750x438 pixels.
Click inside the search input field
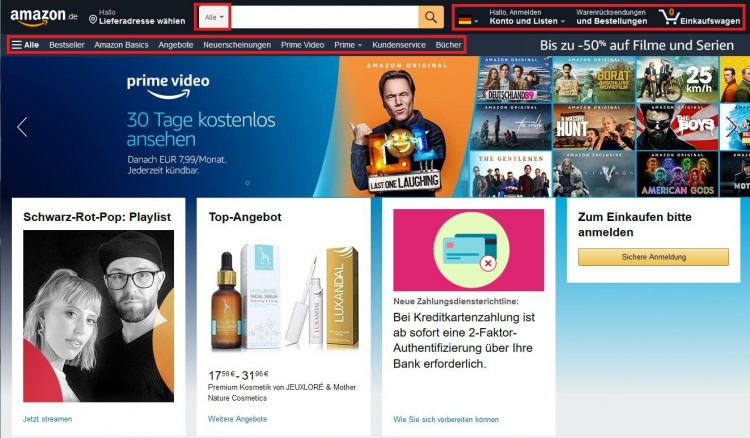point(324,17)
